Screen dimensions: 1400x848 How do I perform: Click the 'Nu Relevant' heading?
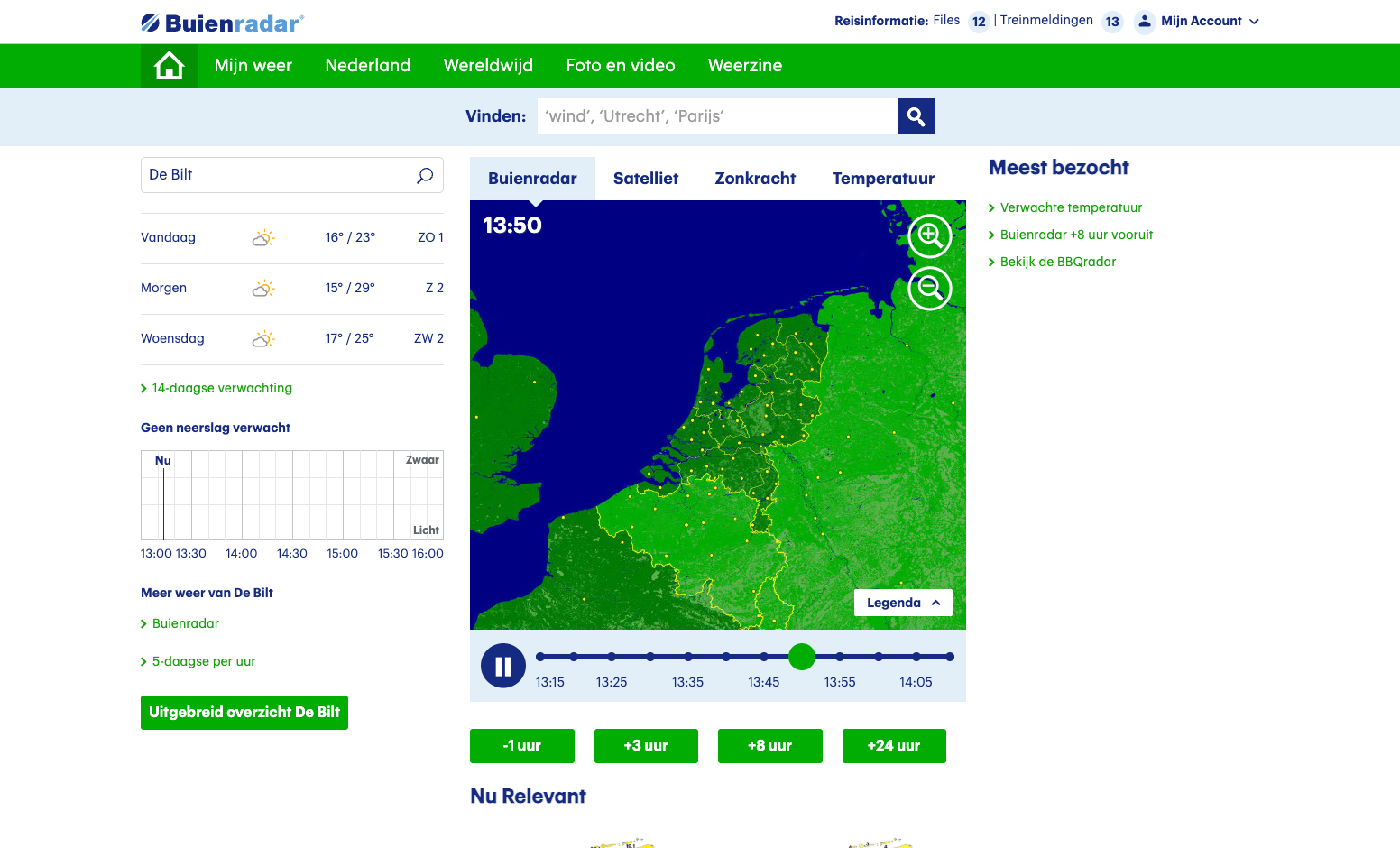pos(528,797)
